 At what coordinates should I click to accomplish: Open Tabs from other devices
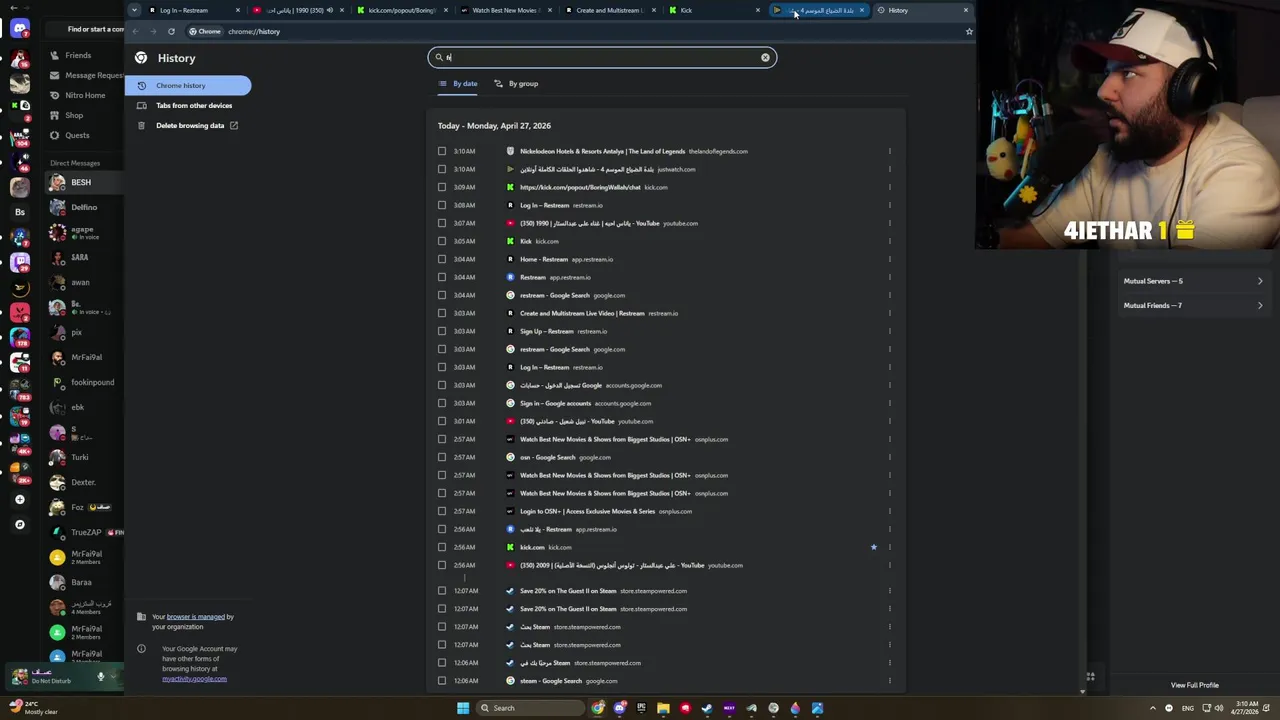(x=188, y=105)
